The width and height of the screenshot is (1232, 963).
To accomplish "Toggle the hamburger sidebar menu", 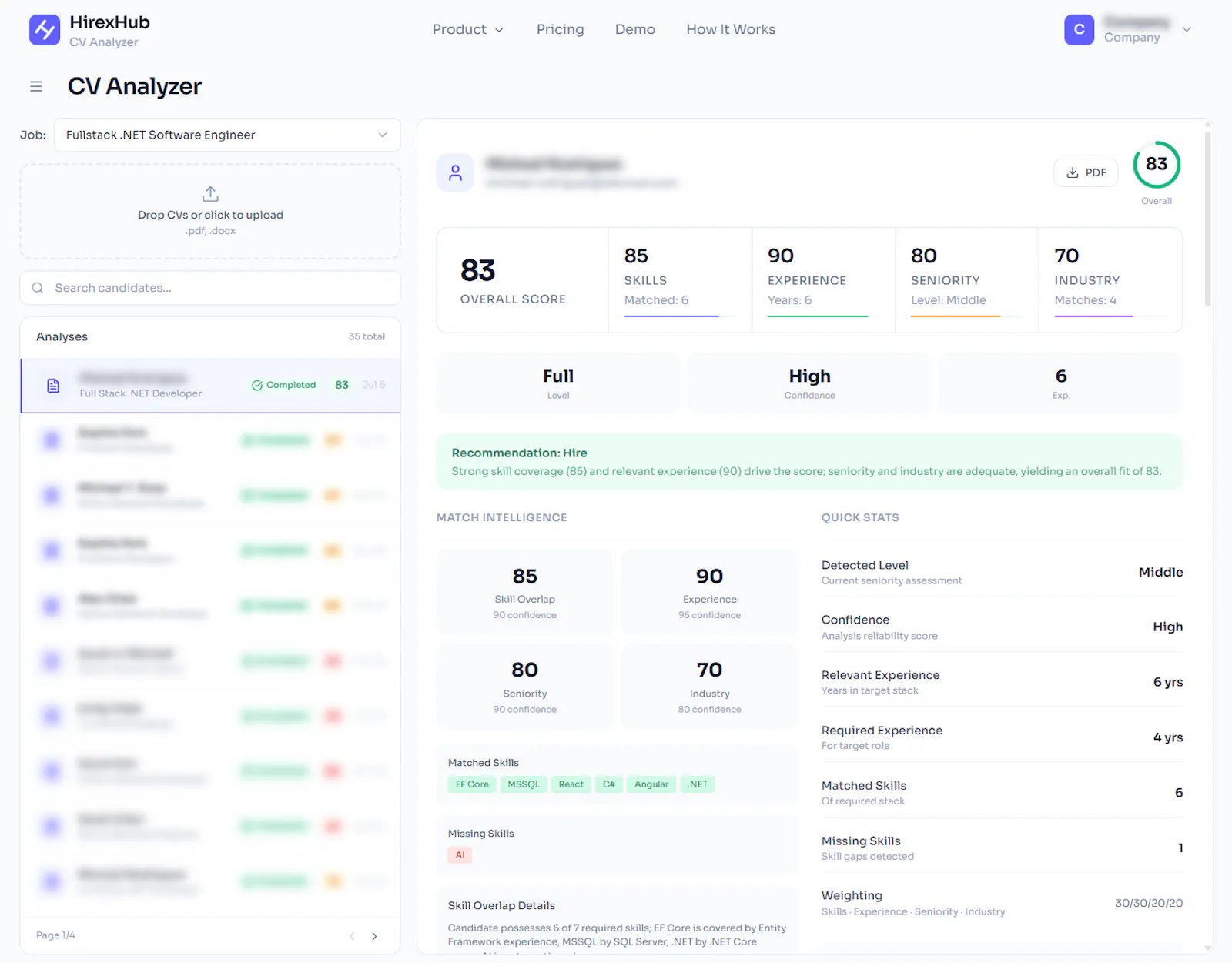I will [36, 86].
